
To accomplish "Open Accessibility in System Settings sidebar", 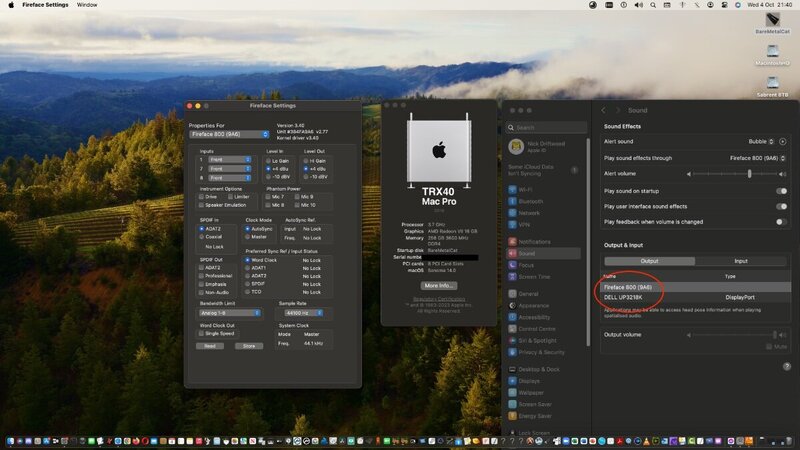I will coord(529,317).
